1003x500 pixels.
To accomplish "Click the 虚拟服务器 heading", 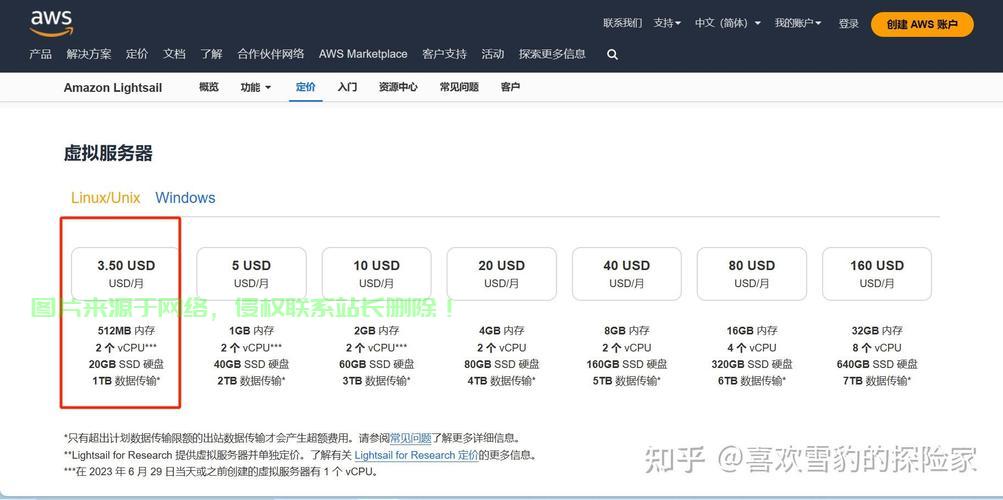I will click(x=108, y=153).
